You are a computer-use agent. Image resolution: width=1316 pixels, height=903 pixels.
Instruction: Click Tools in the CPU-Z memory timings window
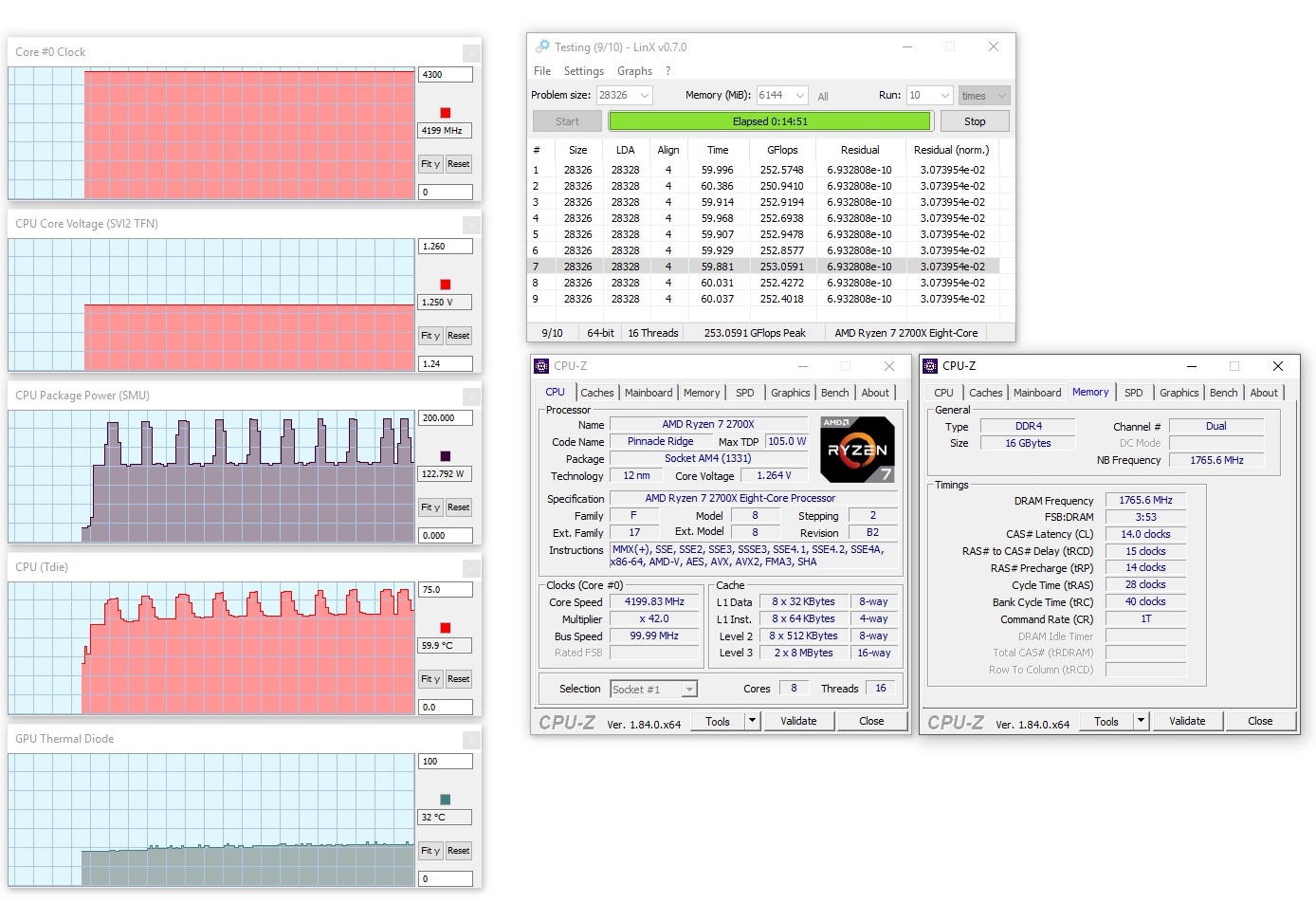click(1106, 722)
